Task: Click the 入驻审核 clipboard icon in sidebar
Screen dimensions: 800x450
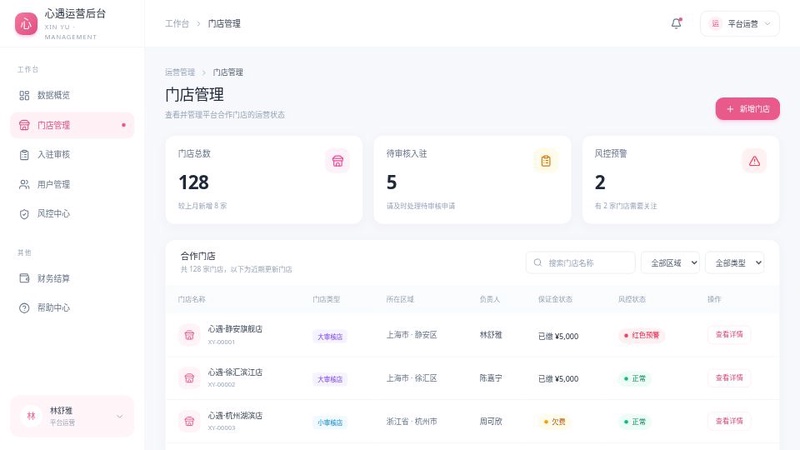Action: click(x=24, y=155)
